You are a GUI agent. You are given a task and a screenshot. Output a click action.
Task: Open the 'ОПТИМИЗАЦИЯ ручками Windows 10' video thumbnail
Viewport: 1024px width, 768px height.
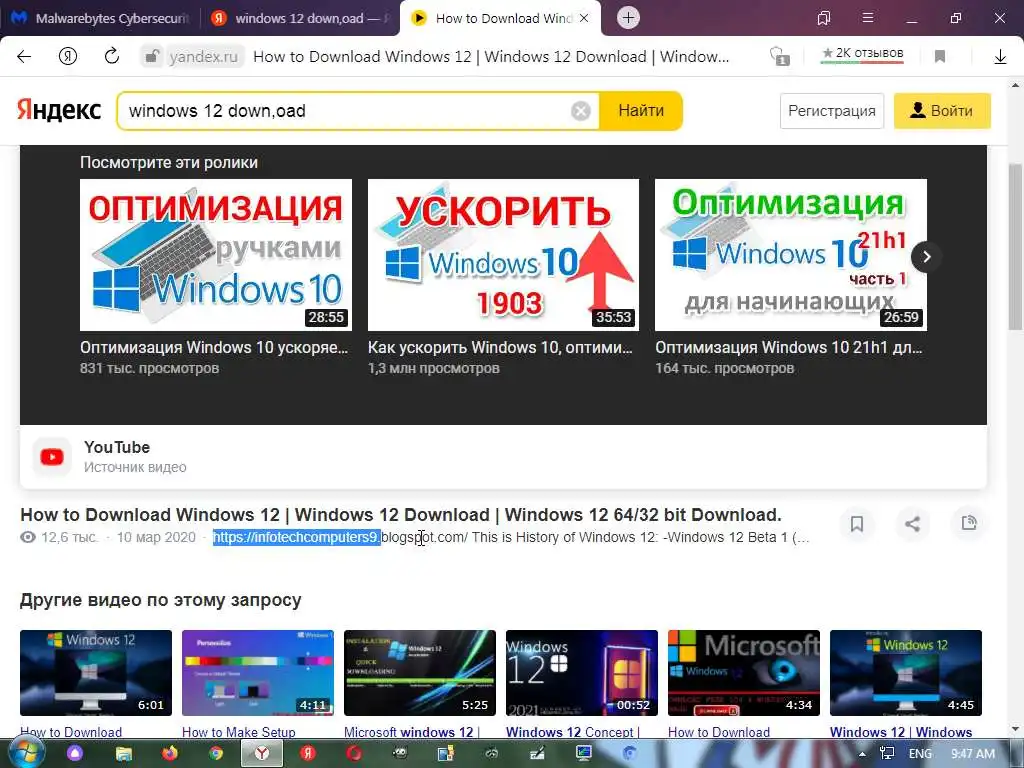216,255
